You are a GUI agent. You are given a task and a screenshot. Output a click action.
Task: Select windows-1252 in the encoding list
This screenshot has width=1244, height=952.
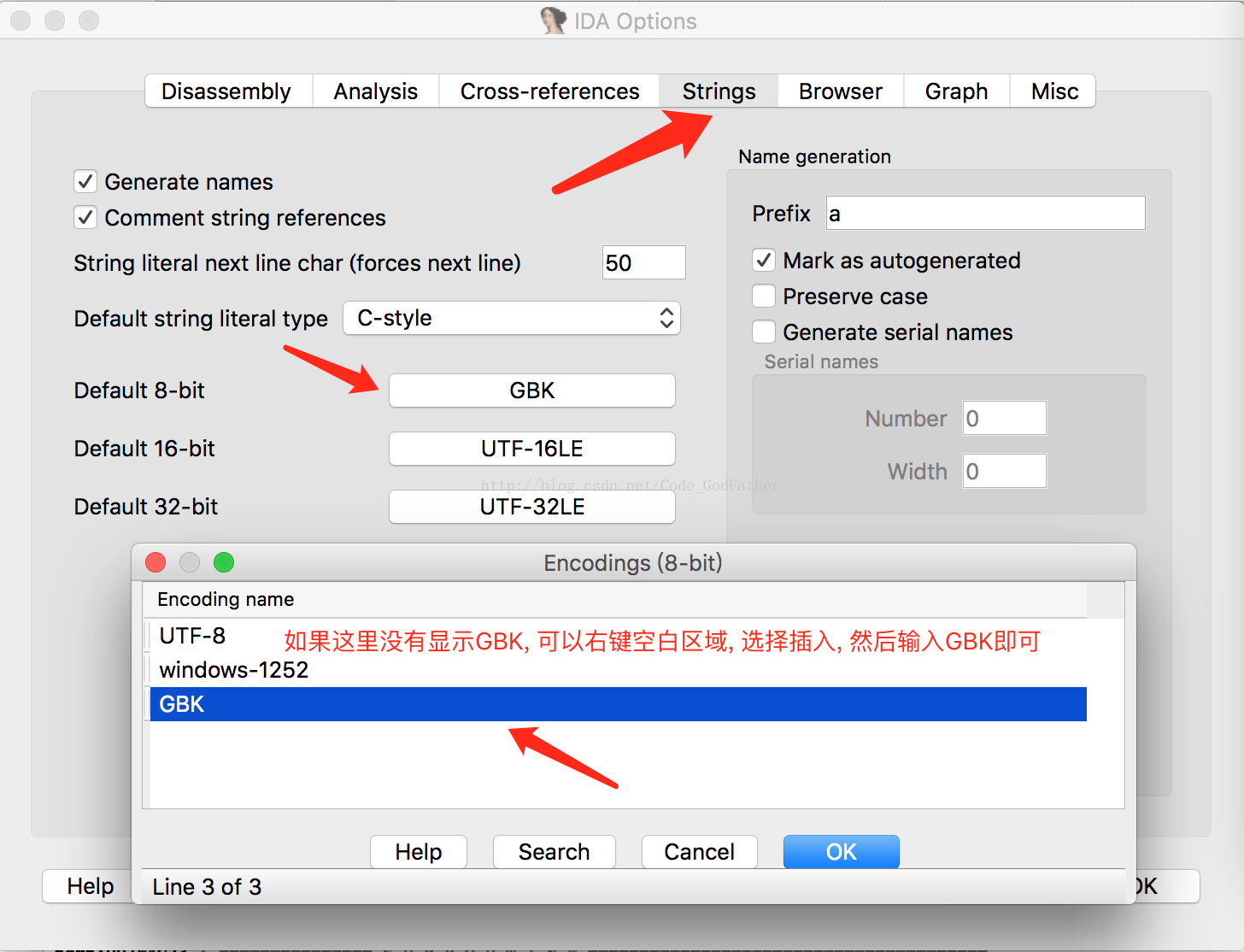pyautogui.click(x=619, y=670)
